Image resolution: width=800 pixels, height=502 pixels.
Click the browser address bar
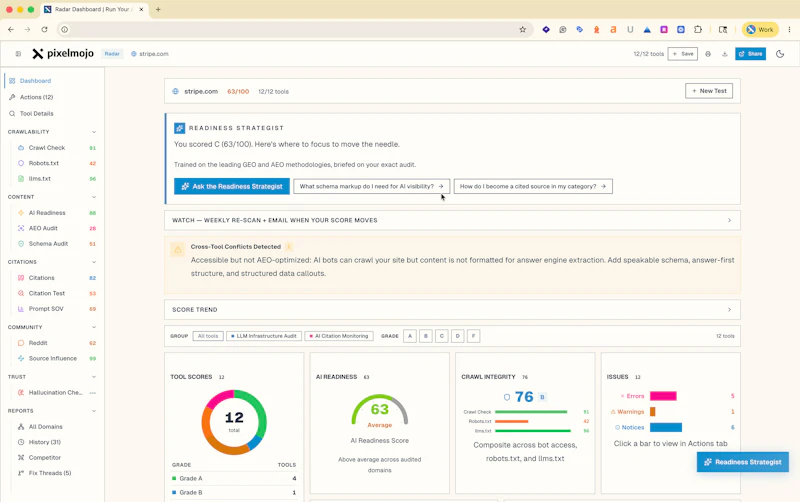click(x=291, y=30)
